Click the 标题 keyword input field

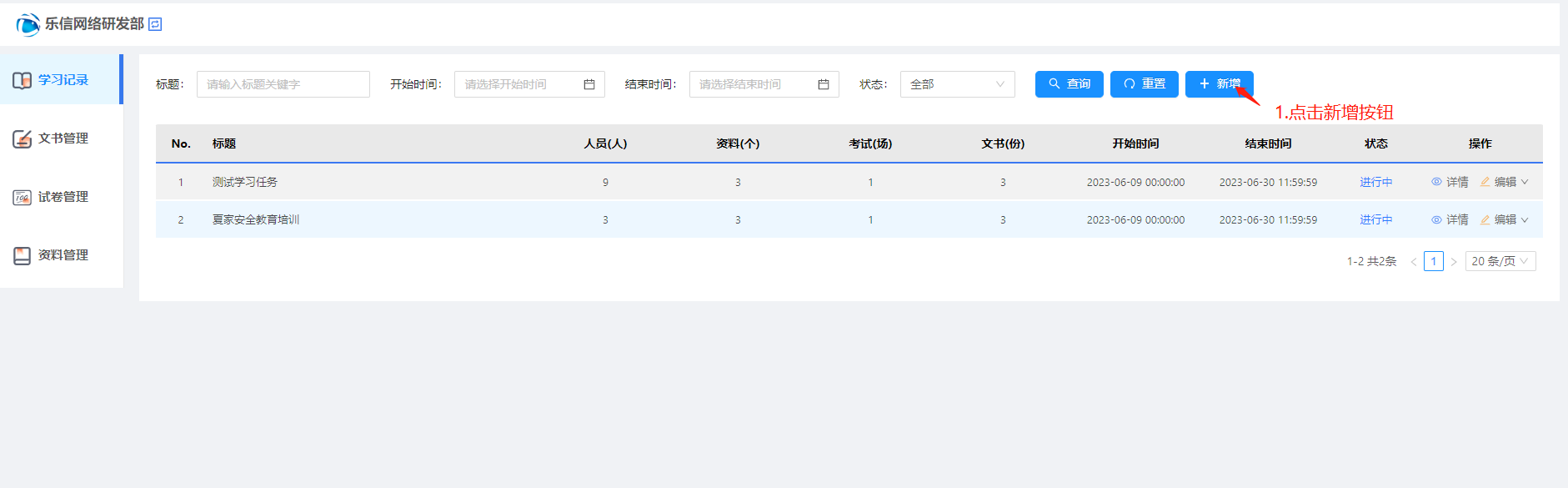[x=283, y=84]
